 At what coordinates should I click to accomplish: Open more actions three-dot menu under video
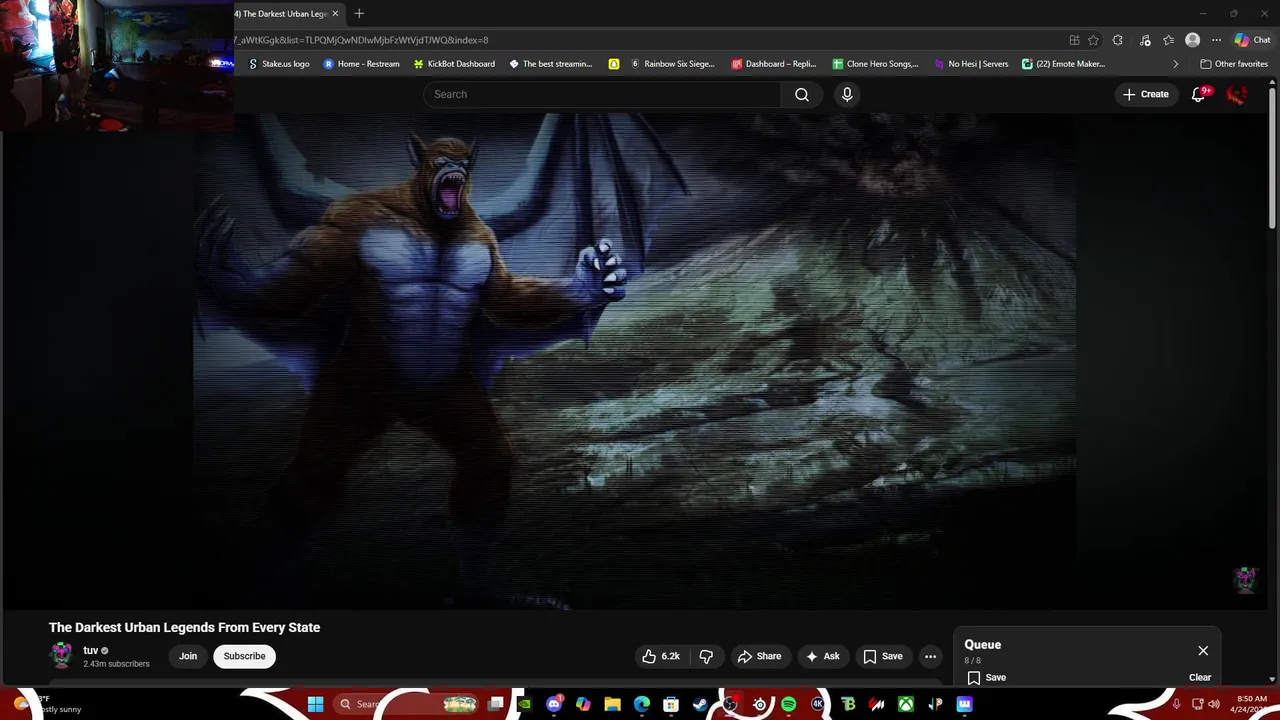pos(930,656)
